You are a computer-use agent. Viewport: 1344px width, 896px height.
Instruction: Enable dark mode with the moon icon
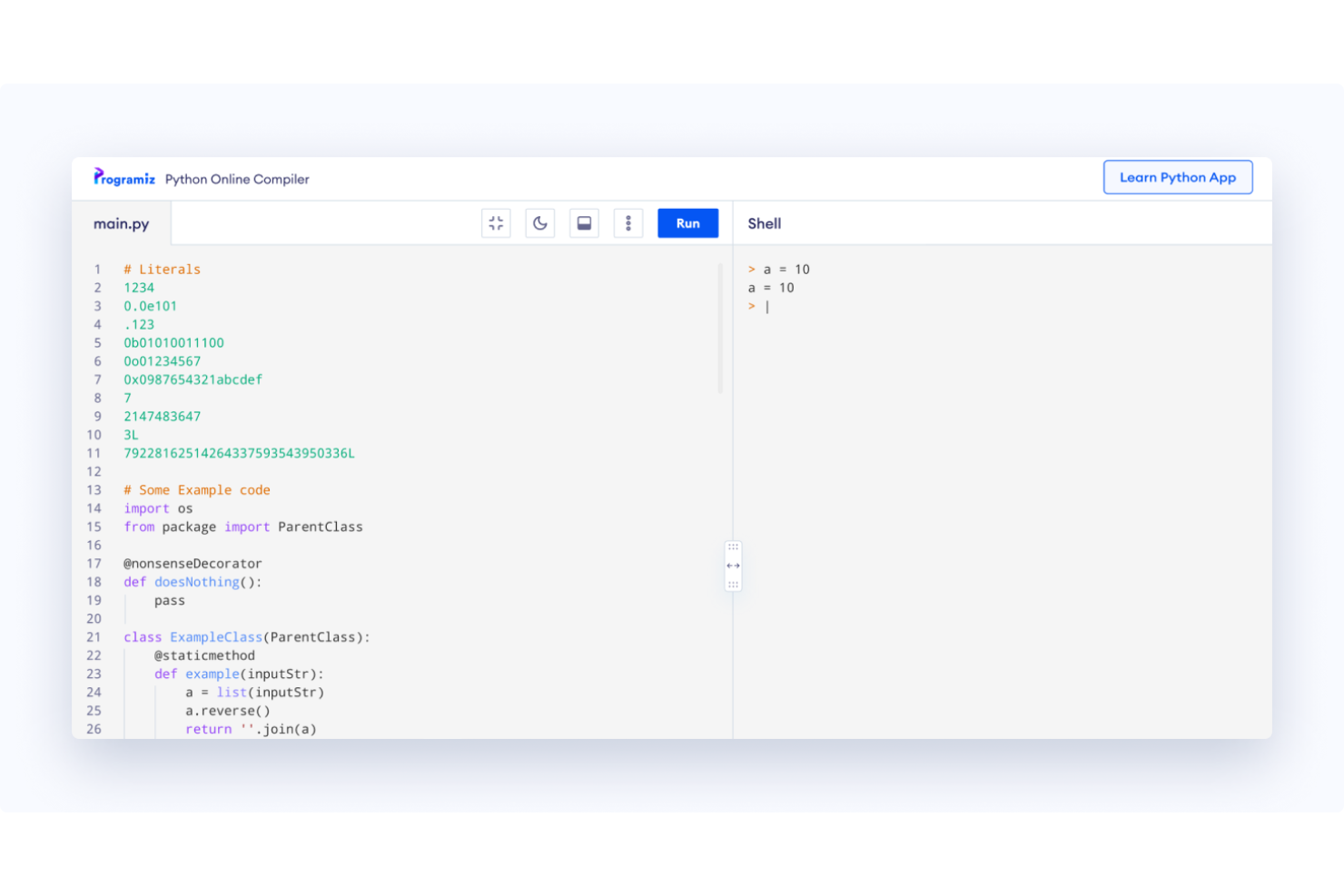coord(539,222)
